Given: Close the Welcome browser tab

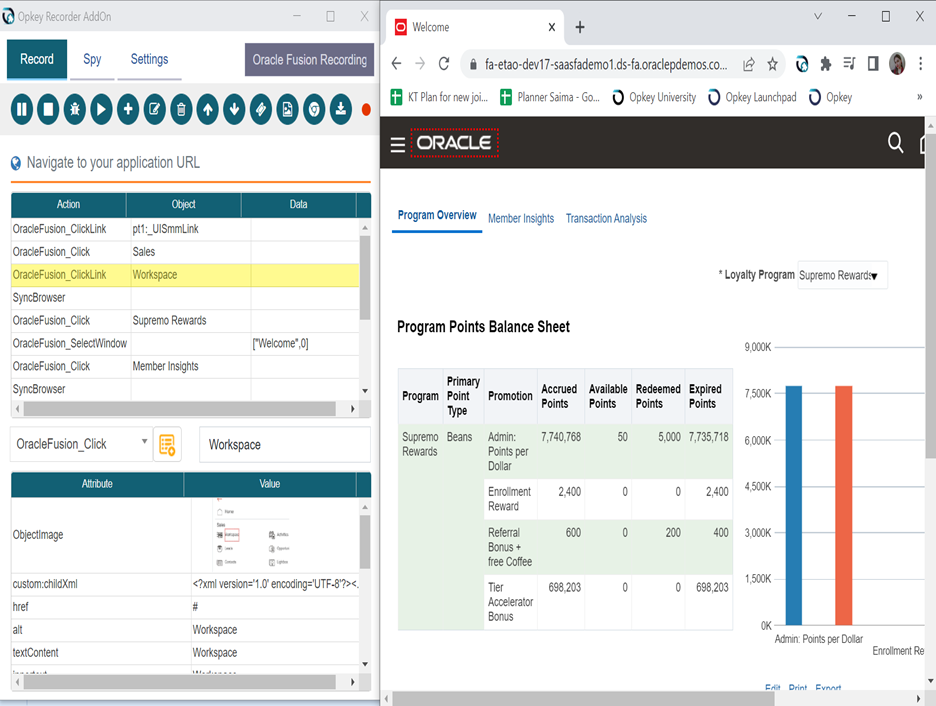Looking at the screenshot, I should 552,27.
